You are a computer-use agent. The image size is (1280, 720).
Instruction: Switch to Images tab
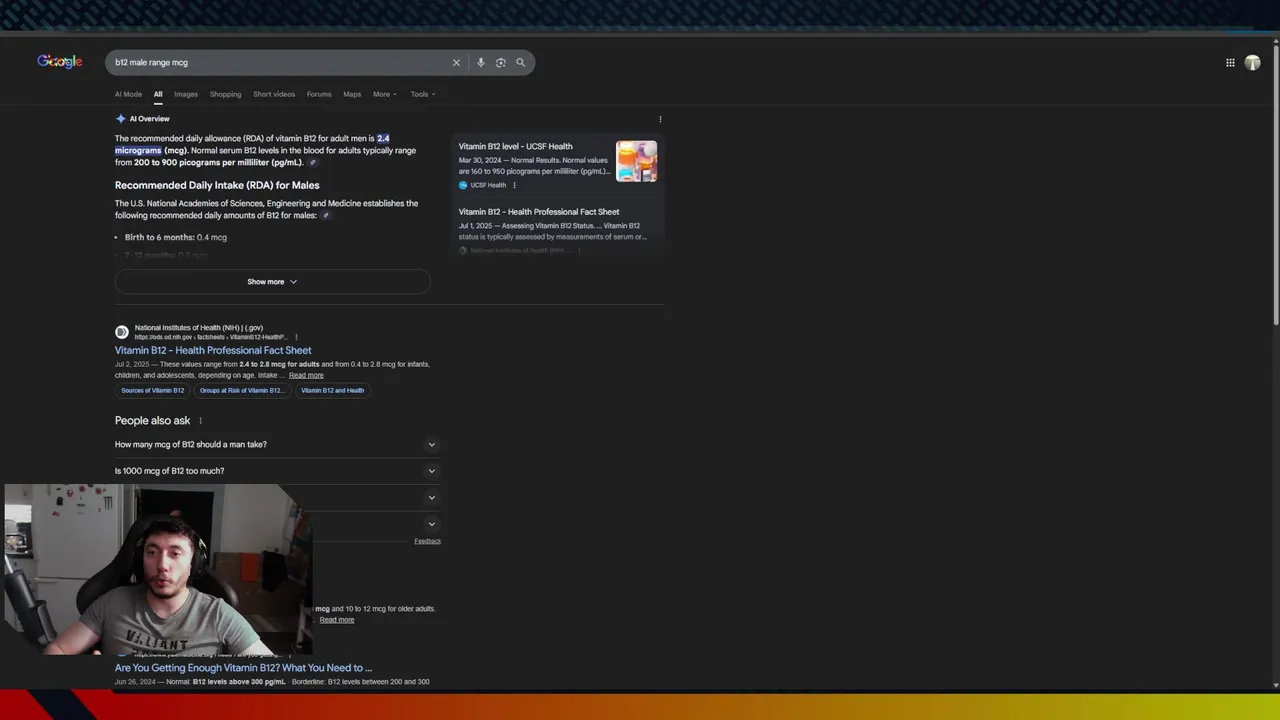click(x=186, y=94)
